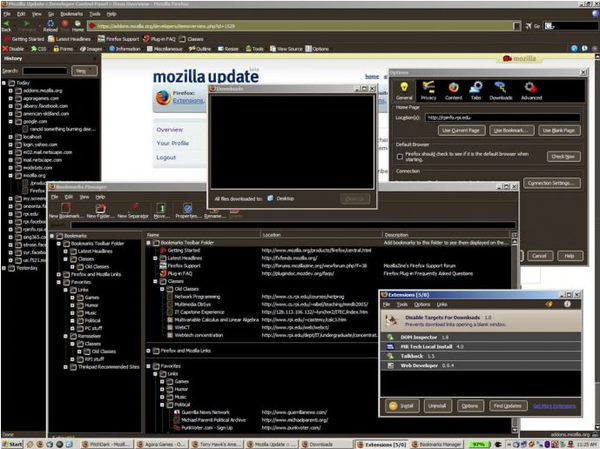The width and height of the screenshot is (600, 449).
Task: Select DOM Inspector in the Extensions list
Action: 481,337
